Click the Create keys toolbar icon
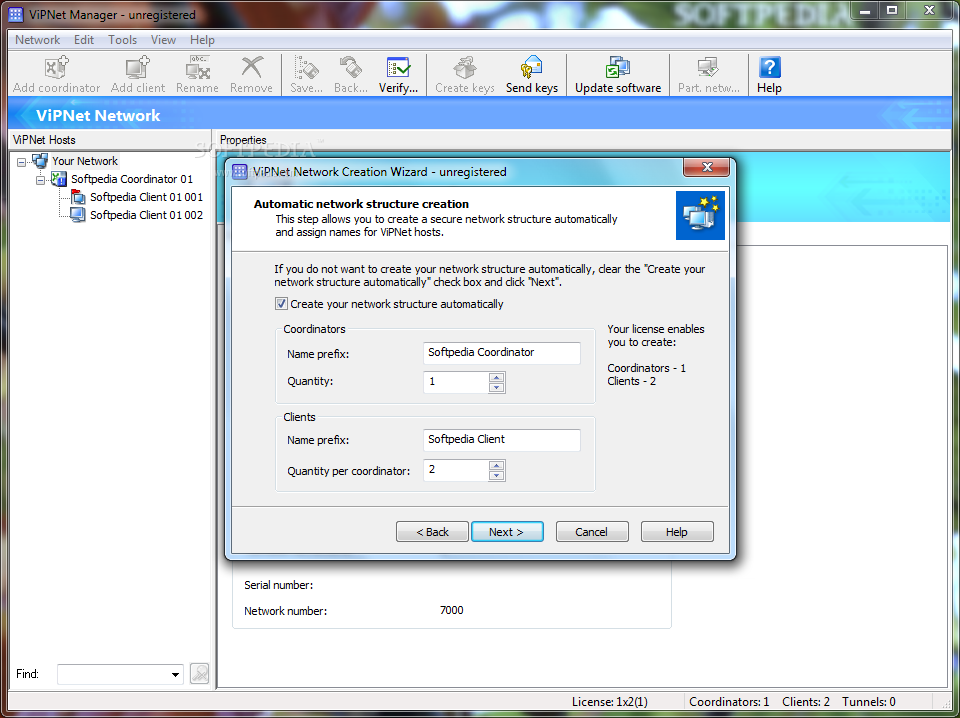Image resolution: width=960 pixels, height=718 pixels. coord(465,67)
